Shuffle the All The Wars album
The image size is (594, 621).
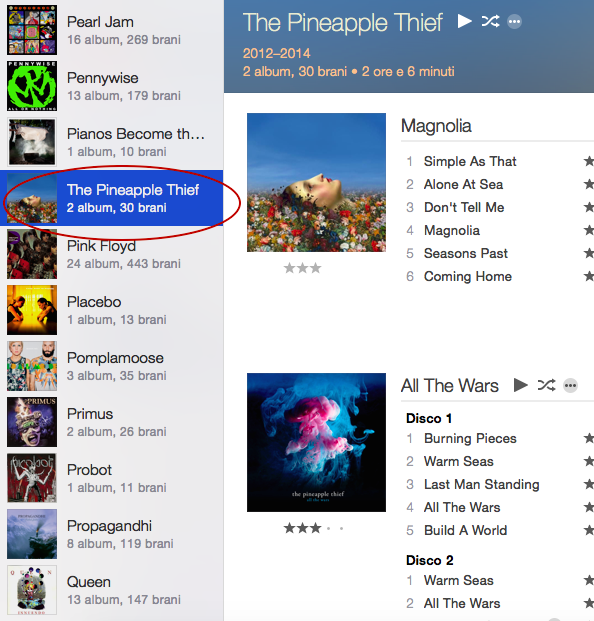(546, 385)
